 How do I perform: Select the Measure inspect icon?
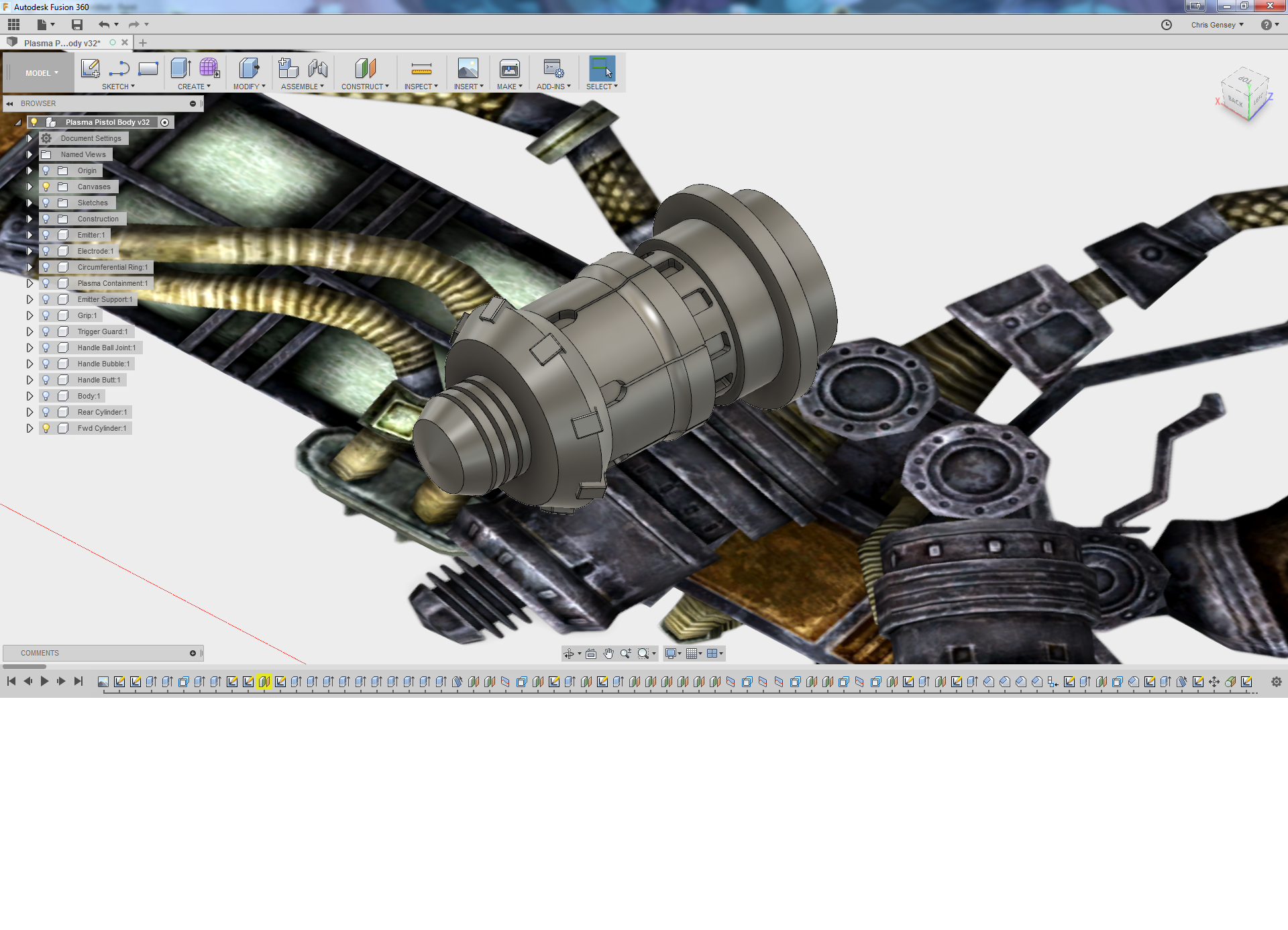click(x=421, y=68)
